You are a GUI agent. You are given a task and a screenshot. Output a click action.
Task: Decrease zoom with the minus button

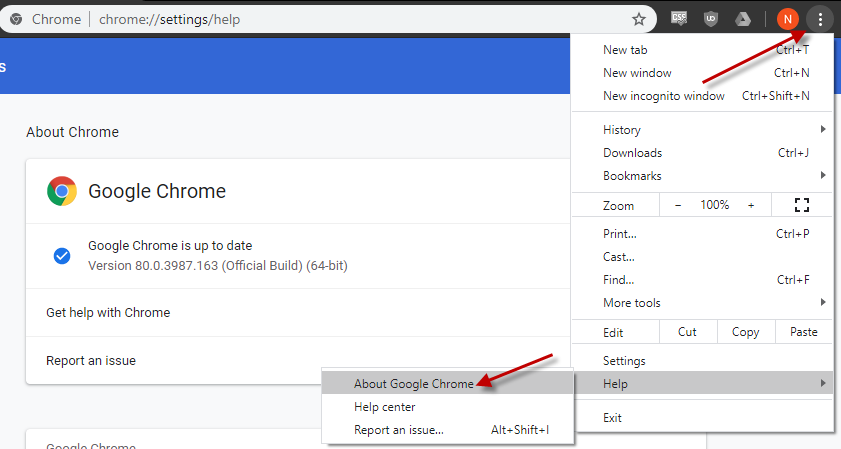pos(678,205)
